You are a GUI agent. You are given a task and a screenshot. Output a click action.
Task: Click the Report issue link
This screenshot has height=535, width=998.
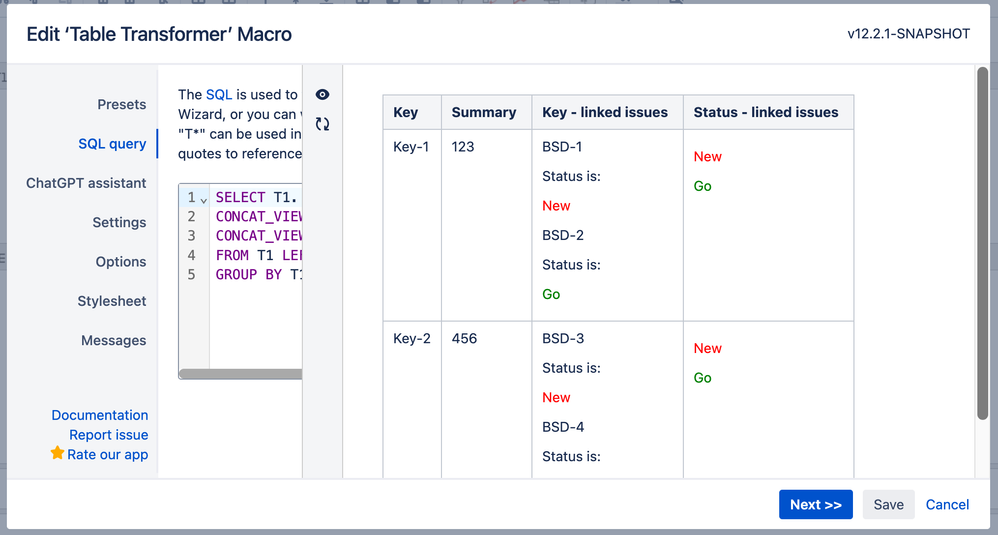click(109, 435)
